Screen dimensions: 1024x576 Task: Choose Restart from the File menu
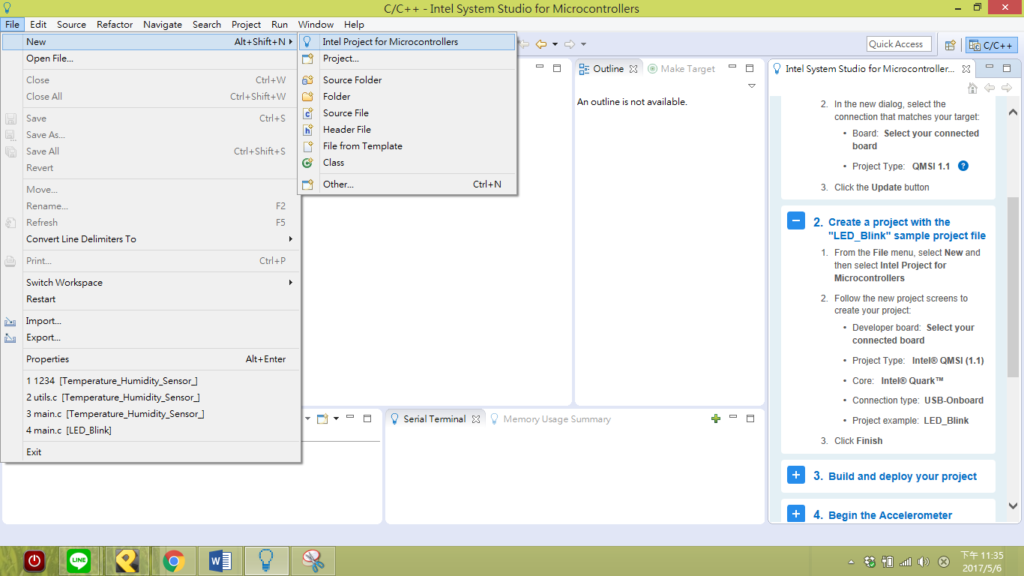[x=150, y=299]
